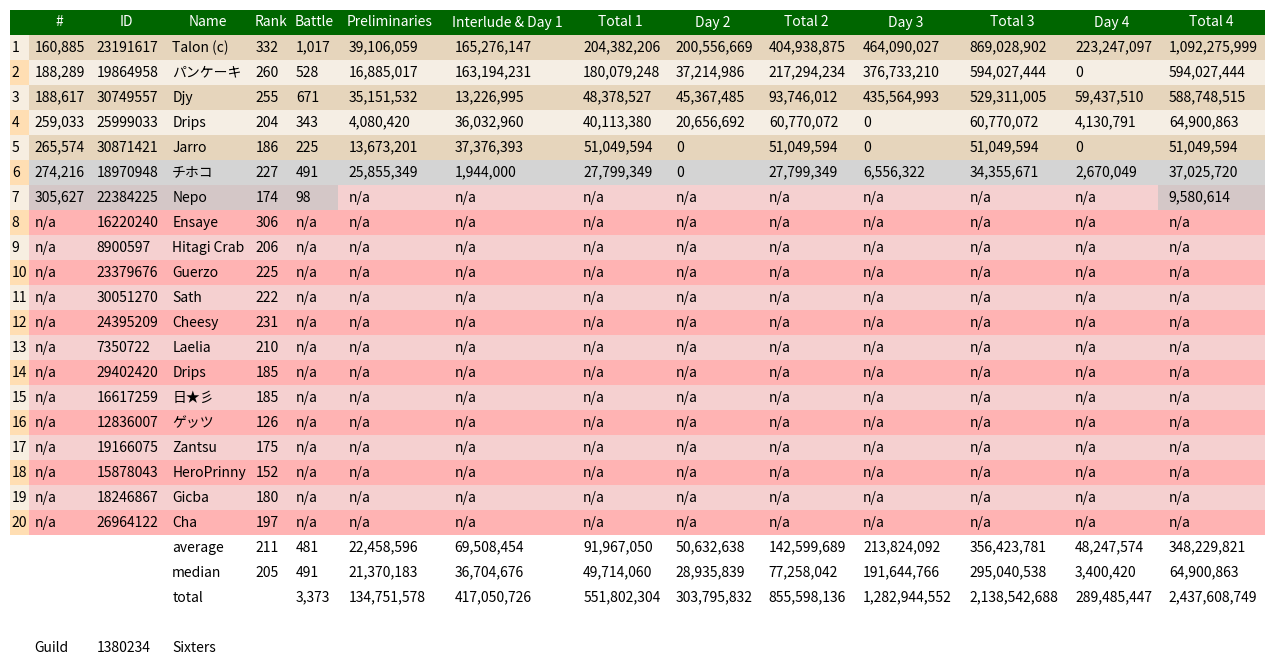Click Preliminaries value 39,106,059
The width and height of the screenshot is (1274, 670).
383,47
